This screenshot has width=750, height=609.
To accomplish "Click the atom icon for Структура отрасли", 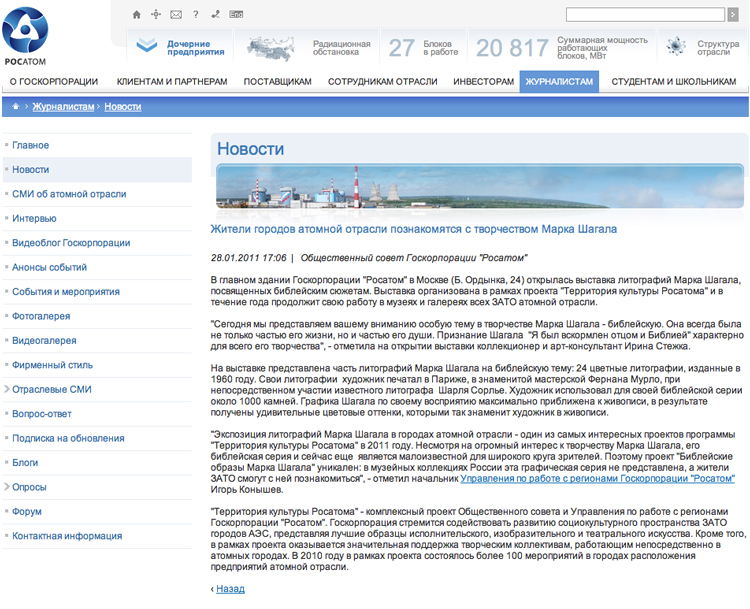I will click(x=676, y=46).
